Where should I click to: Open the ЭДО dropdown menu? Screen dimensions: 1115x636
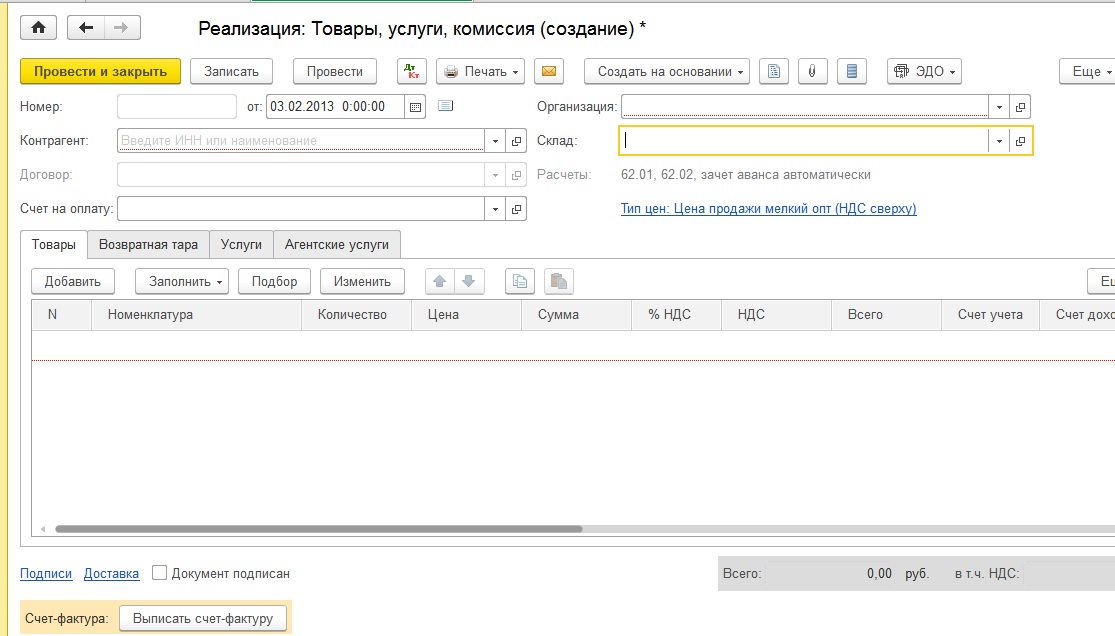point(924,71)
